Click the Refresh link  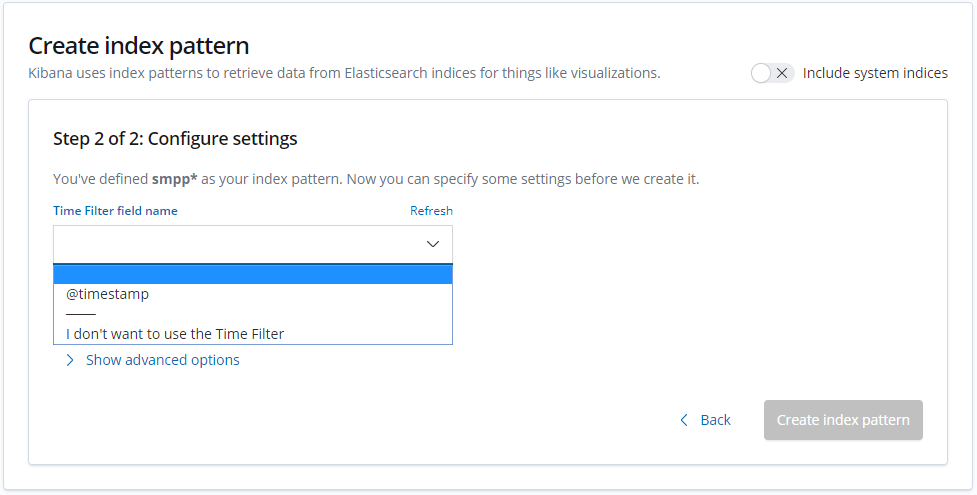431,211
